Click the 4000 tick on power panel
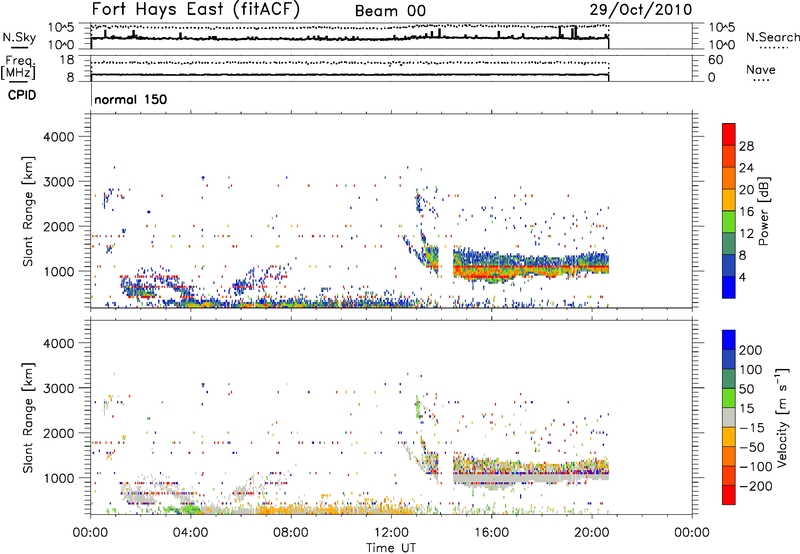The width and height of the screenshot is (800, 554). point(59,137)
